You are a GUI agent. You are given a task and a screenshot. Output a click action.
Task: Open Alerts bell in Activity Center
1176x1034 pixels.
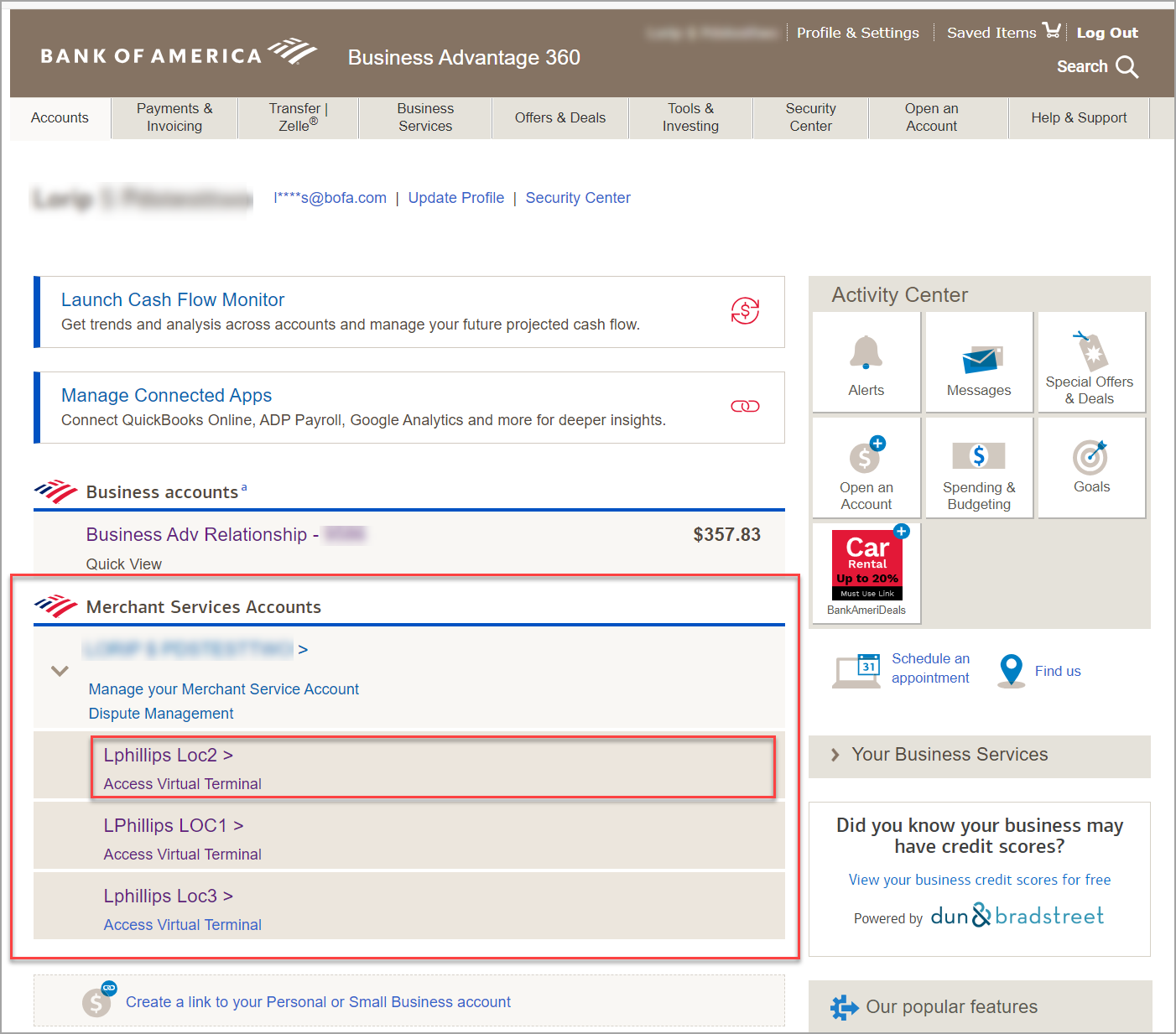866,362
